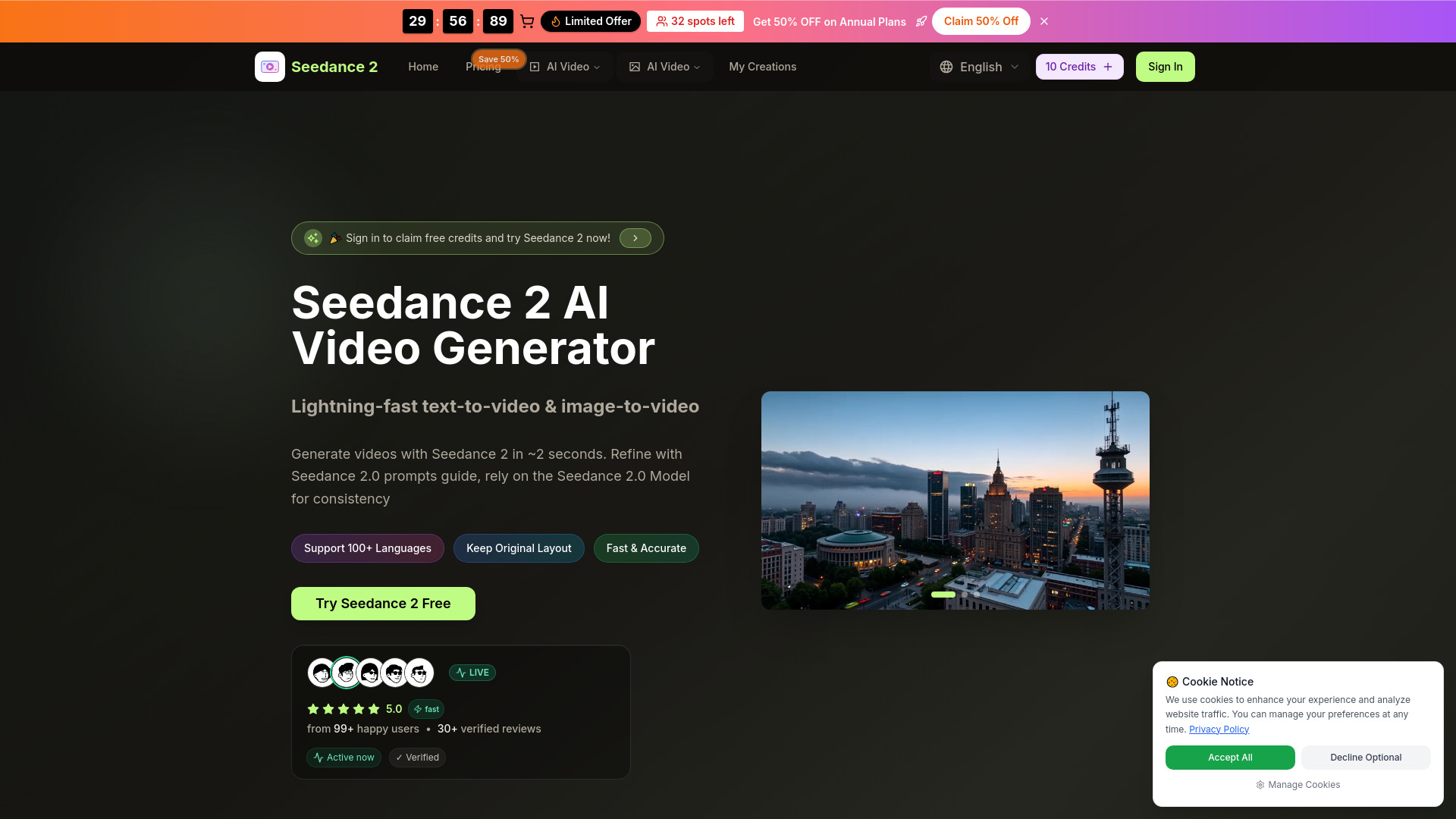The width and height of the screenshot is (1456, 819).
Task: Open My Creations page
Action: pyautogui.click(x=762, y=67)
